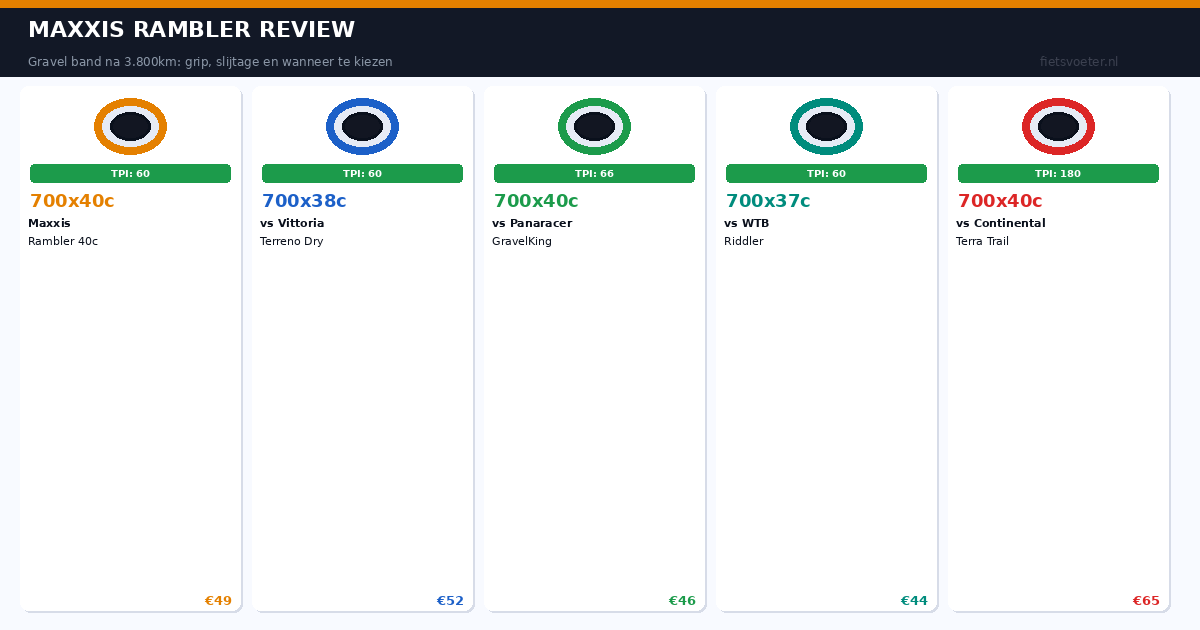Click the red Continental Terra Trail tire icon
This screenshot has height=630, width=1200.
click(x=1058, y=127)
